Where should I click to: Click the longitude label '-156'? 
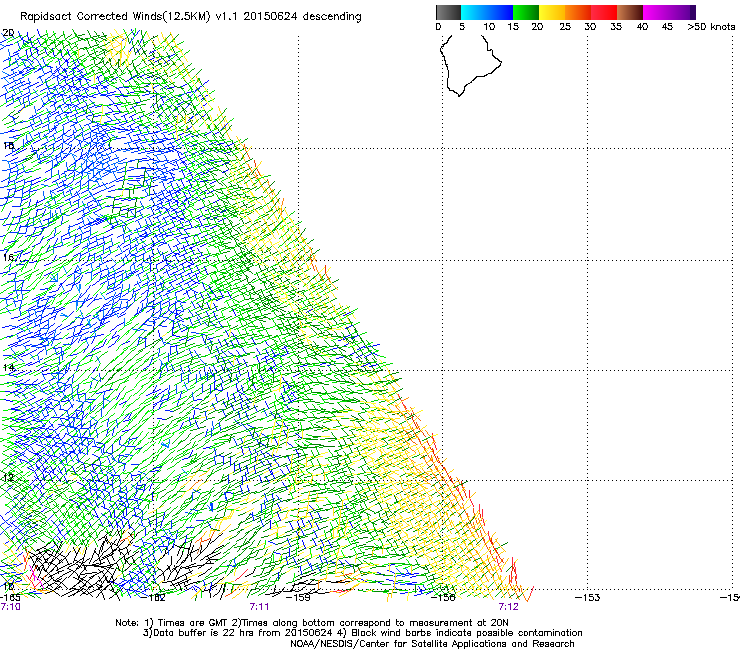point(444,598)
